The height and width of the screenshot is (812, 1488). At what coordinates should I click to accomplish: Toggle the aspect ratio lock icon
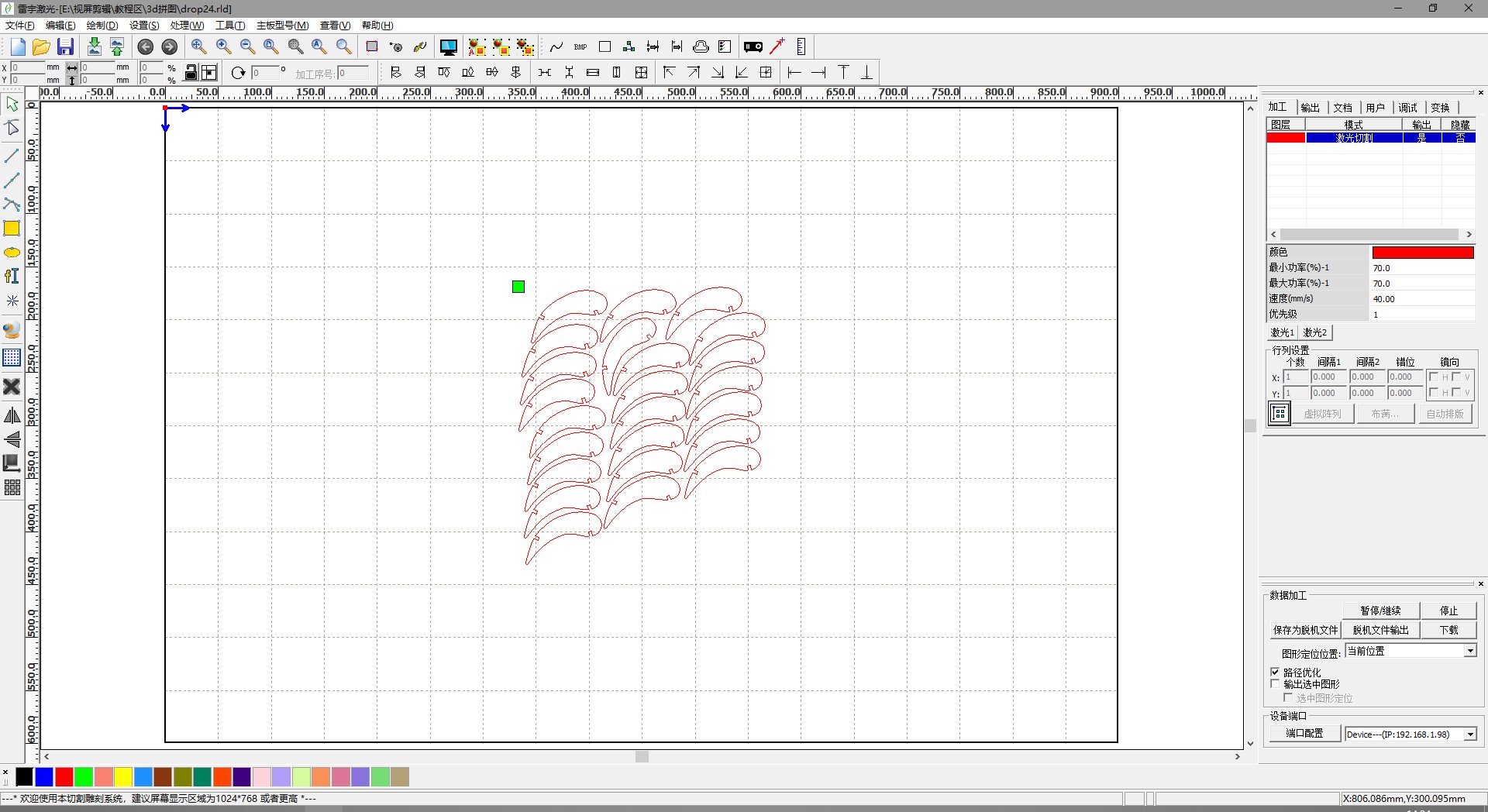coord(191,72)
